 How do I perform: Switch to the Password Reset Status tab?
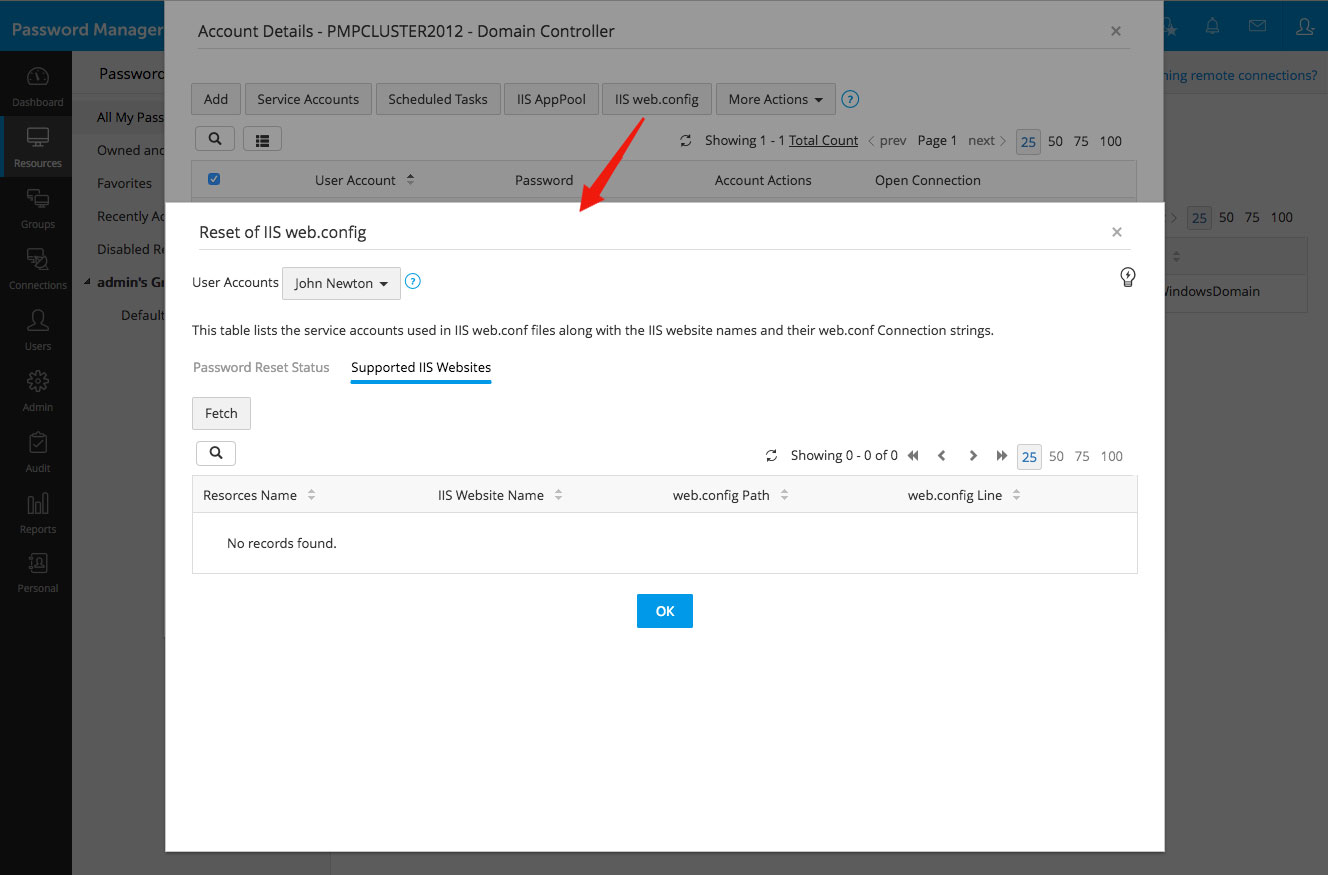click(261, 367)
